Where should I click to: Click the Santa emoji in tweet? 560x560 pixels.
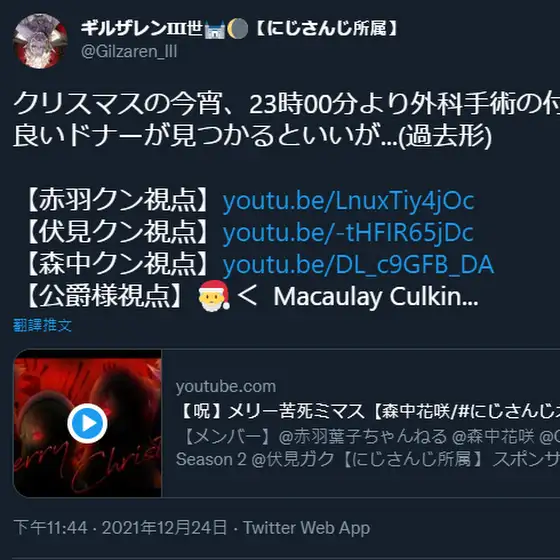(214, 296)
